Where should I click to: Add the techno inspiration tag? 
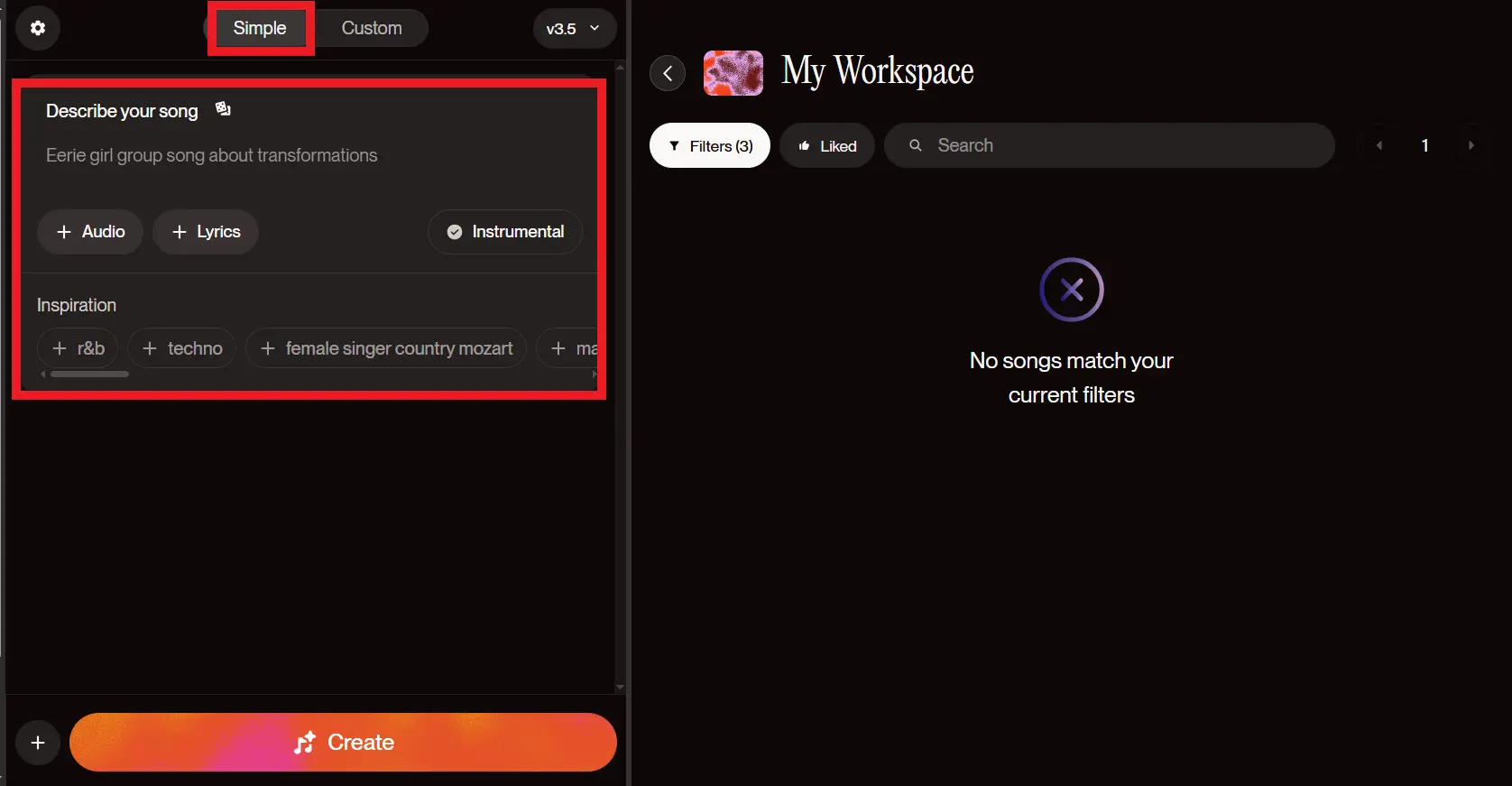(x=182, y=348)
